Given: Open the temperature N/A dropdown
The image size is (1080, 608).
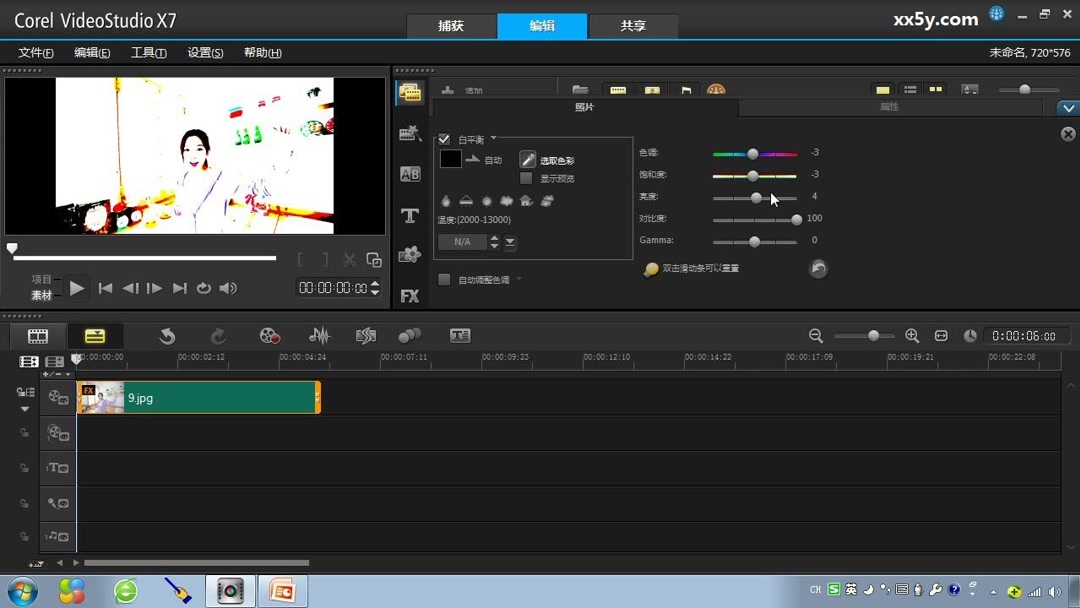Looking at the screenshot, I should pos(509,241).
